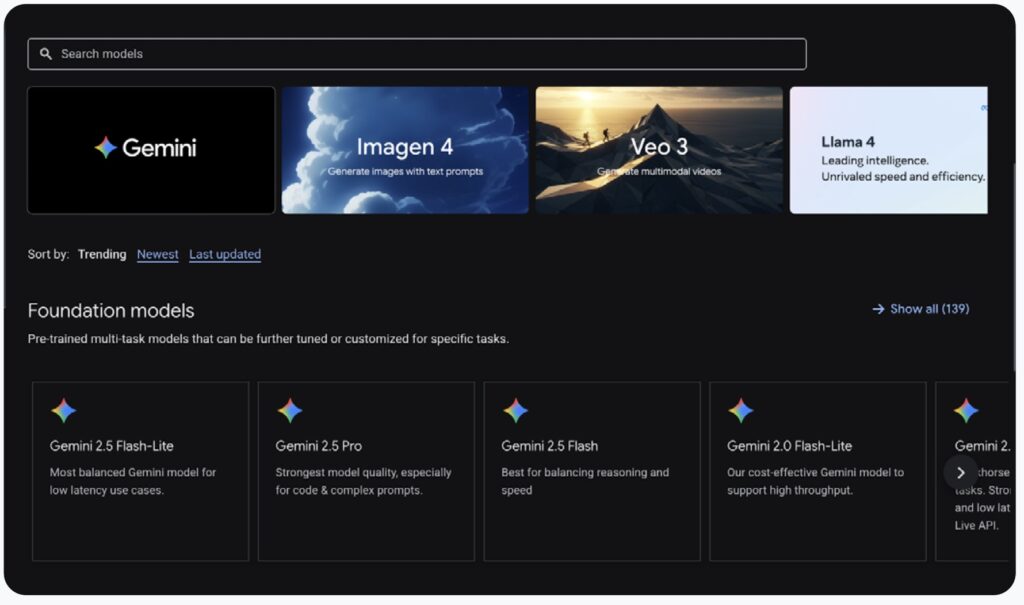Click the arrow icon beside Show all
The height and width of the screenshot is (605, 1024).
878,309
